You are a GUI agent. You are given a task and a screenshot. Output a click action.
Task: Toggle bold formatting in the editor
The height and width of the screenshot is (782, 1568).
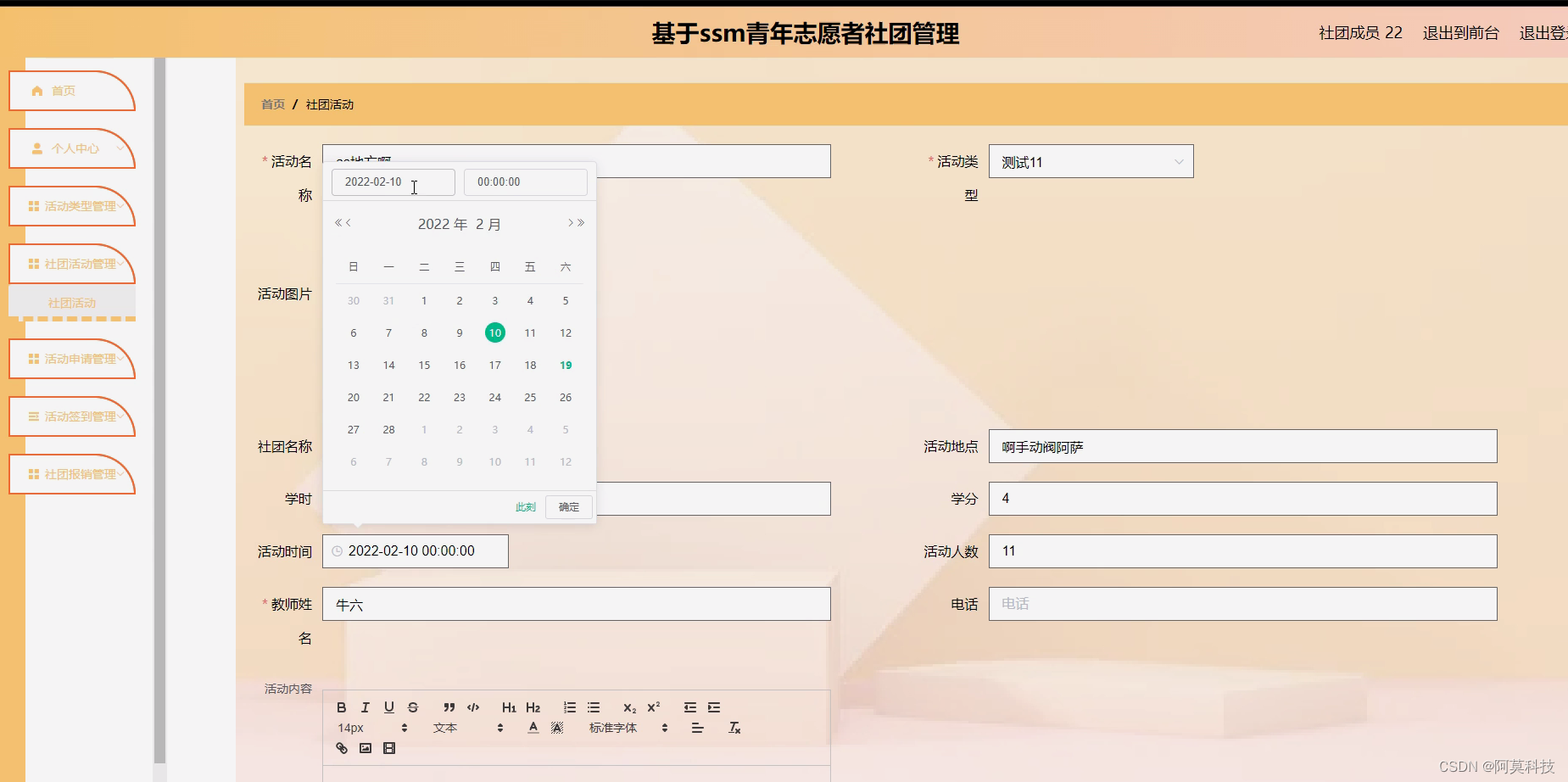click(341, 707)
